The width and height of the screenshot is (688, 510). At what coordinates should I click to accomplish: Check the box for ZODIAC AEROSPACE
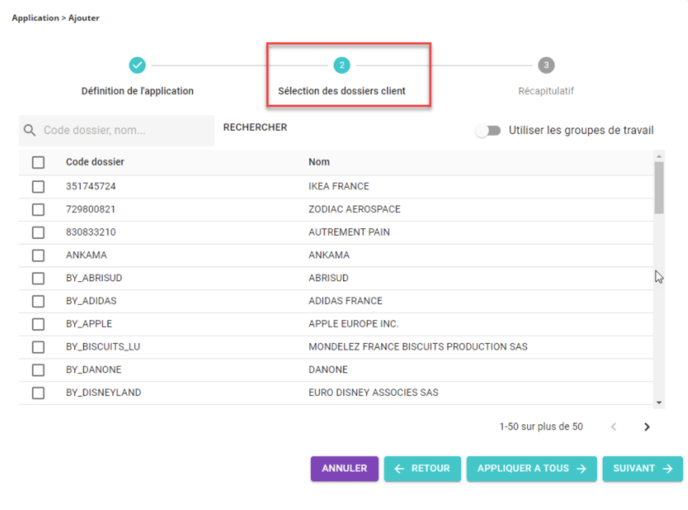[38, 209]
